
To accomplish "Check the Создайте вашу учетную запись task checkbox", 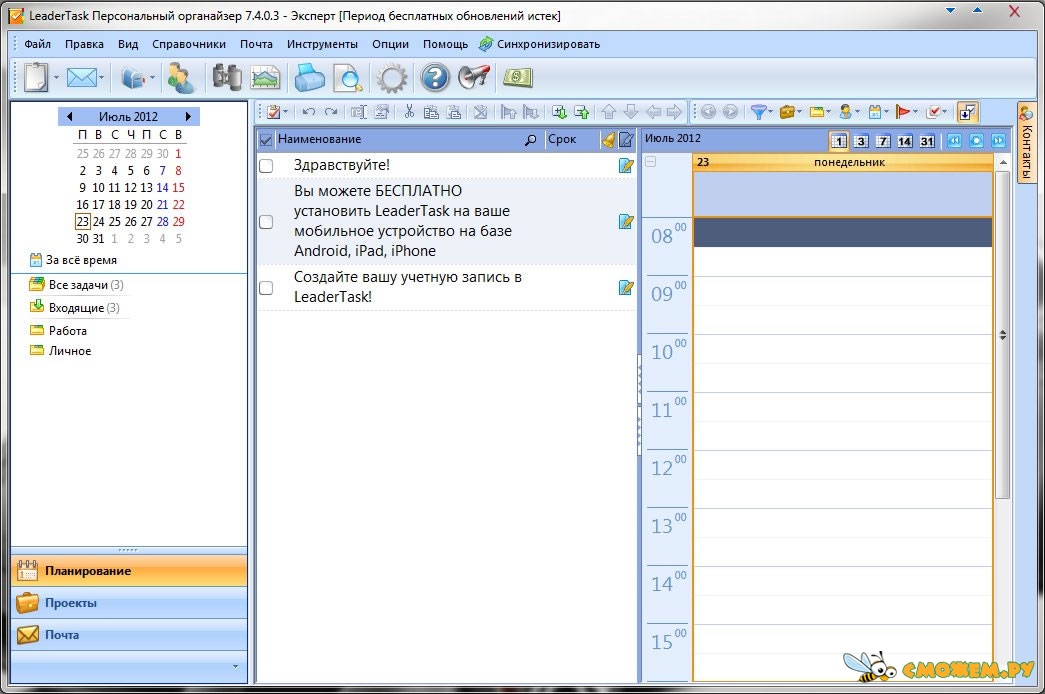I will pos(266,287).
